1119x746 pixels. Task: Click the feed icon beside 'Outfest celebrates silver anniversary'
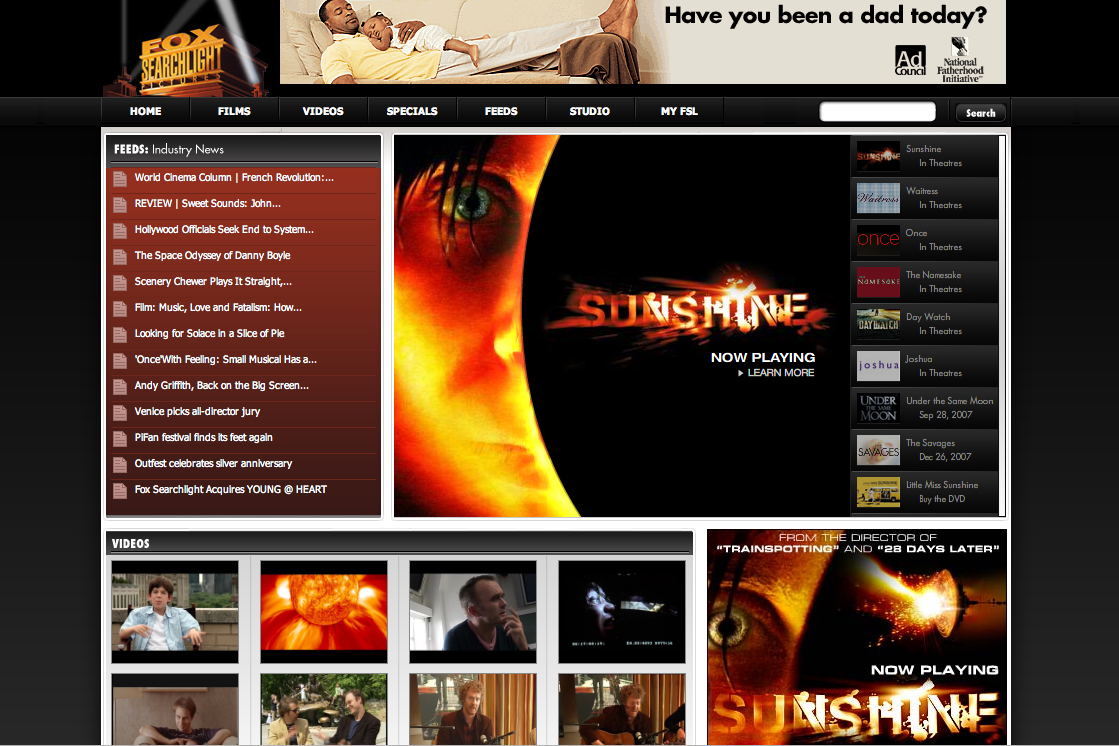(122, 463)
